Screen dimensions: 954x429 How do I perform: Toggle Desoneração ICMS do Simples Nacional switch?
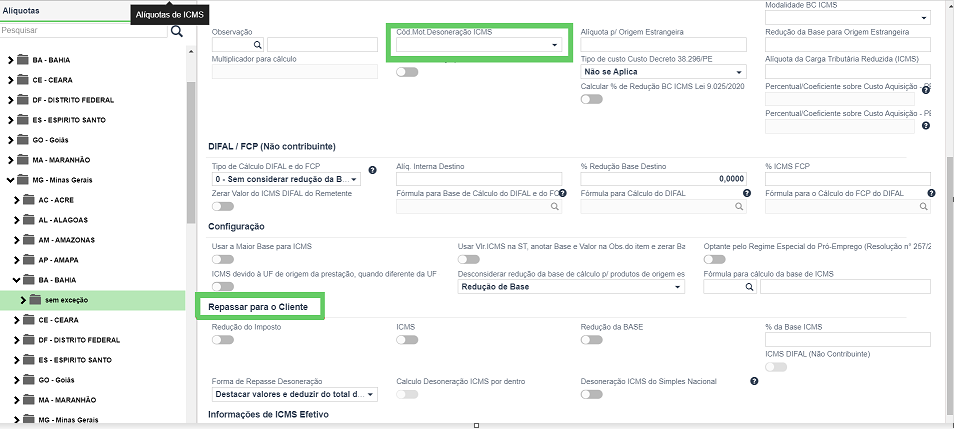(591, 394)
